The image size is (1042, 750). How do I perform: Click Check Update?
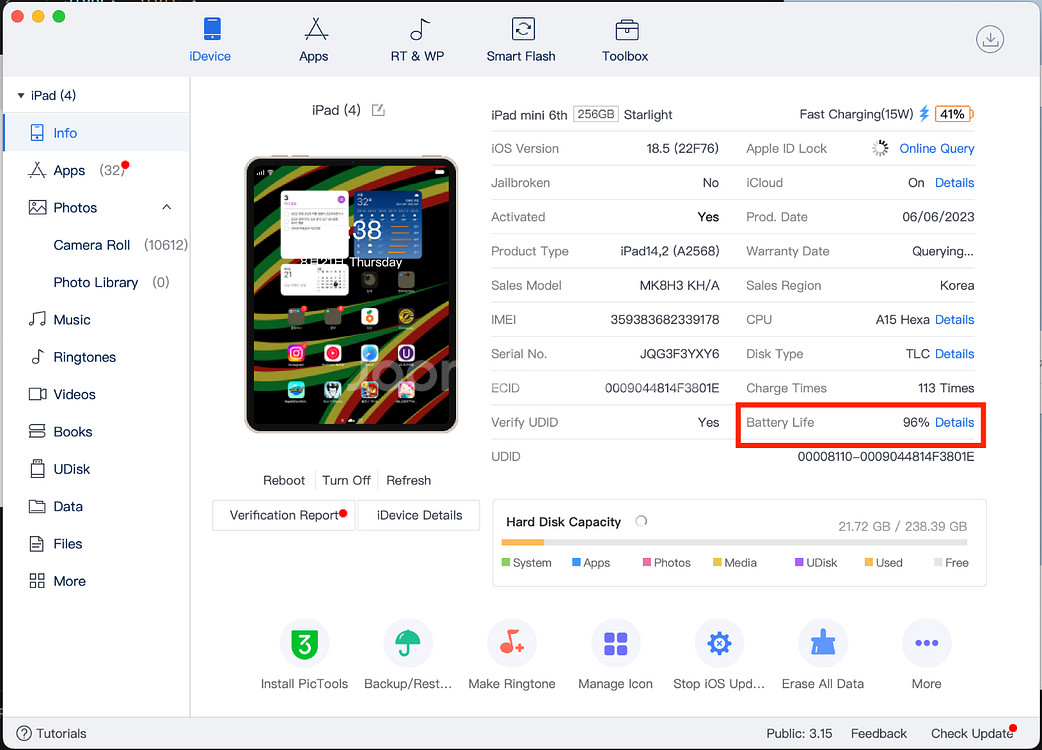coord(972,733)
